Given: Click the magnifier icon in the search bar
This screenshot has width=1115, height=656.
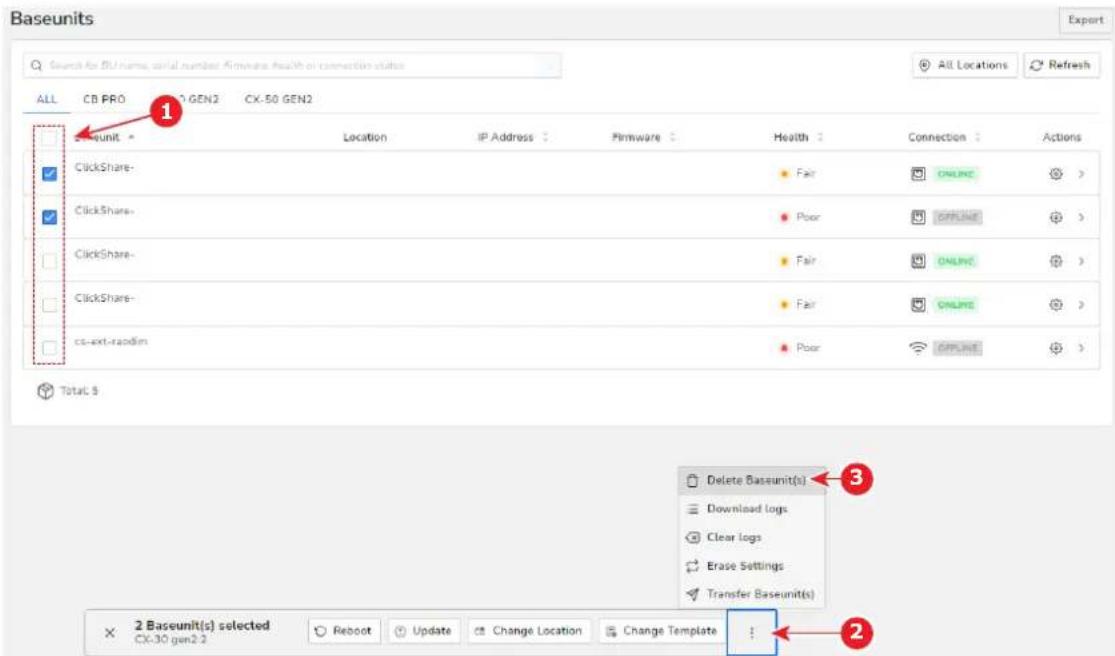Looking at the screenshot, I should point(36,65).
